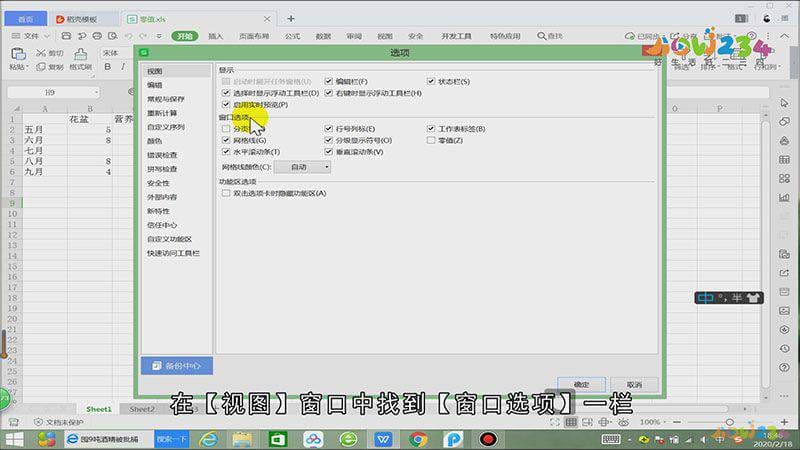The image size is (800, 450).
Task: Click the 取消 Cancel button
Action: point(634,384)
